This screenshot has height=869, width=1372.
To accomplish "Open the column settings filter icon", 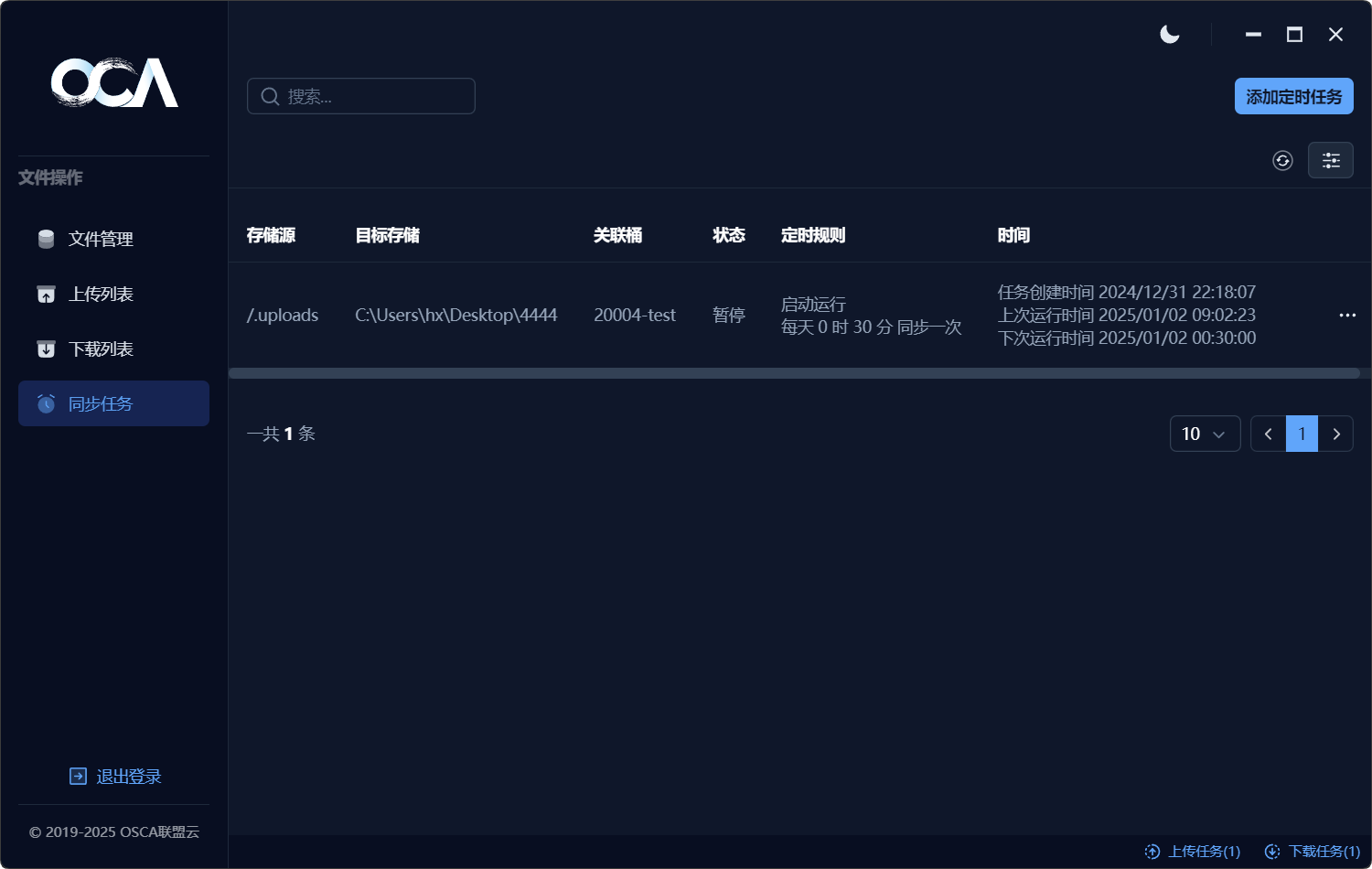I will pyautogui.click(x=1330, y=161).
